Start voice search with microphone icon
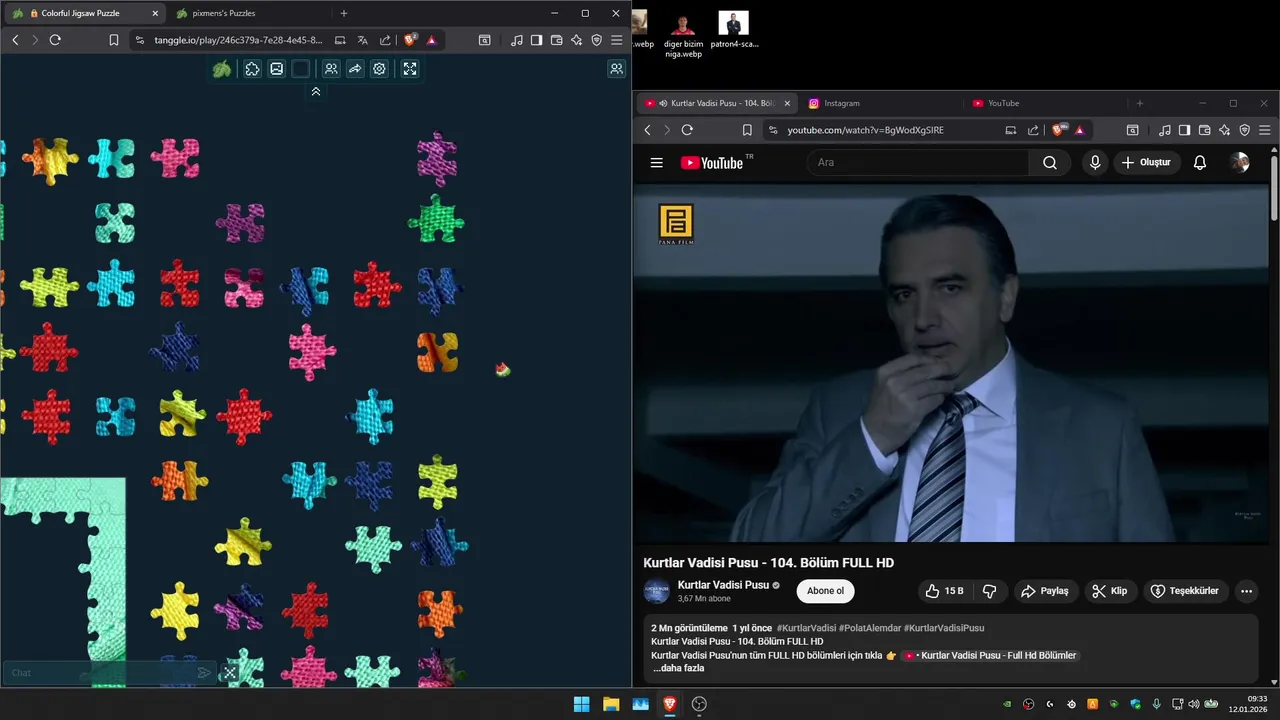1280x720 pixels. 1095,162
